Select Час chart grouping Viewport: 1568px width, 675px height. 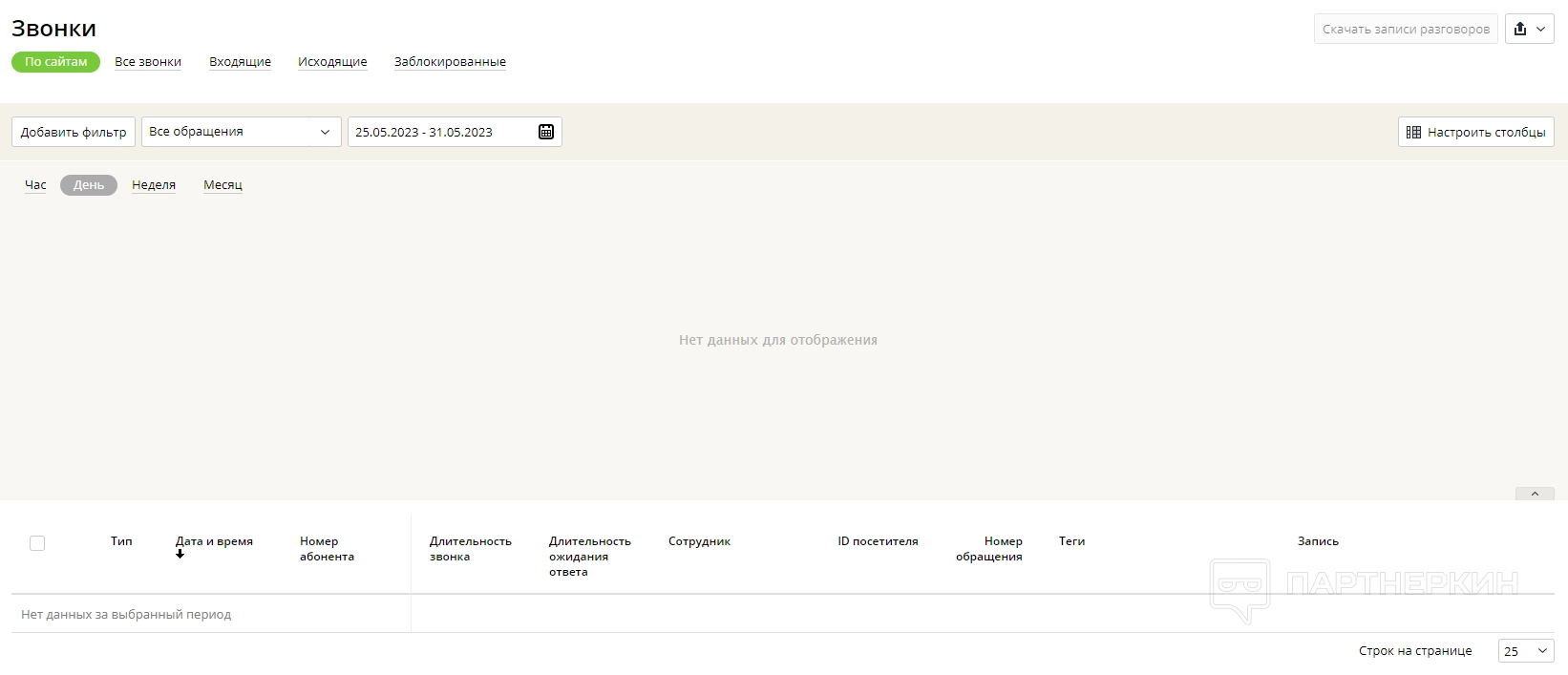[35, 185]
